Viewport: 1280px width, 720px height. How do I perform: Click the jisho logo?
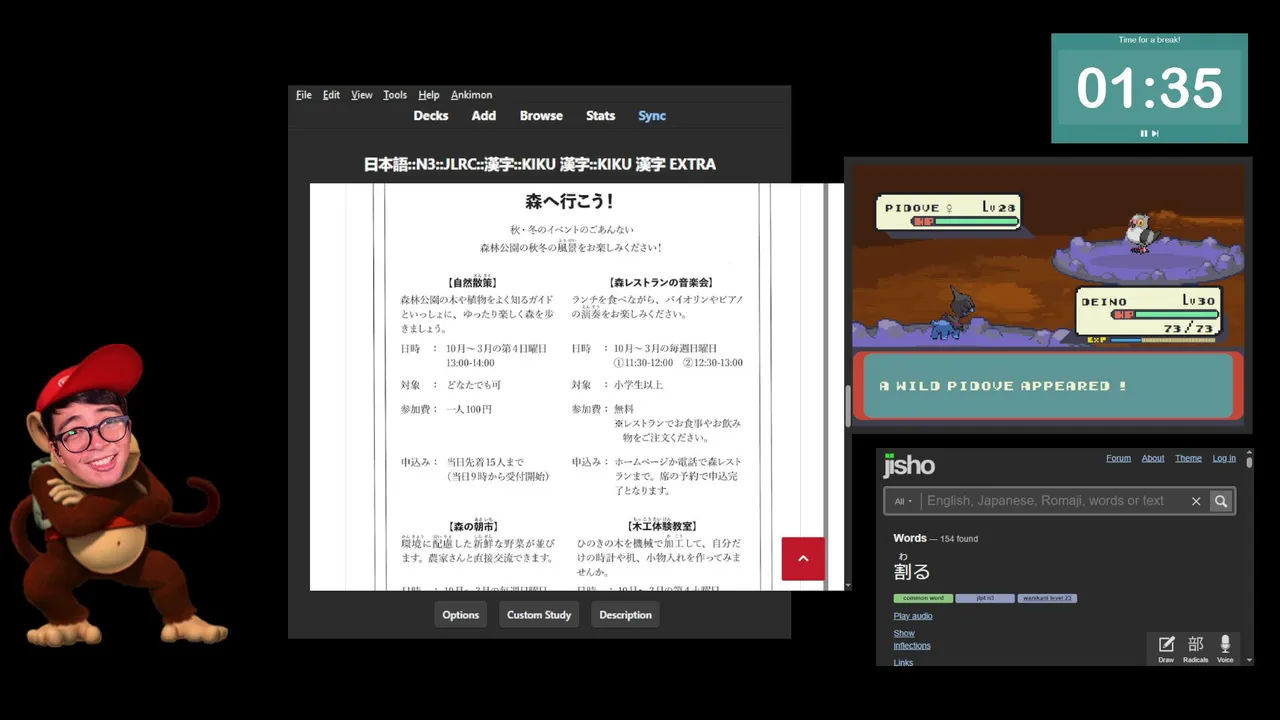pyautogui.click(x=909, y=465)
